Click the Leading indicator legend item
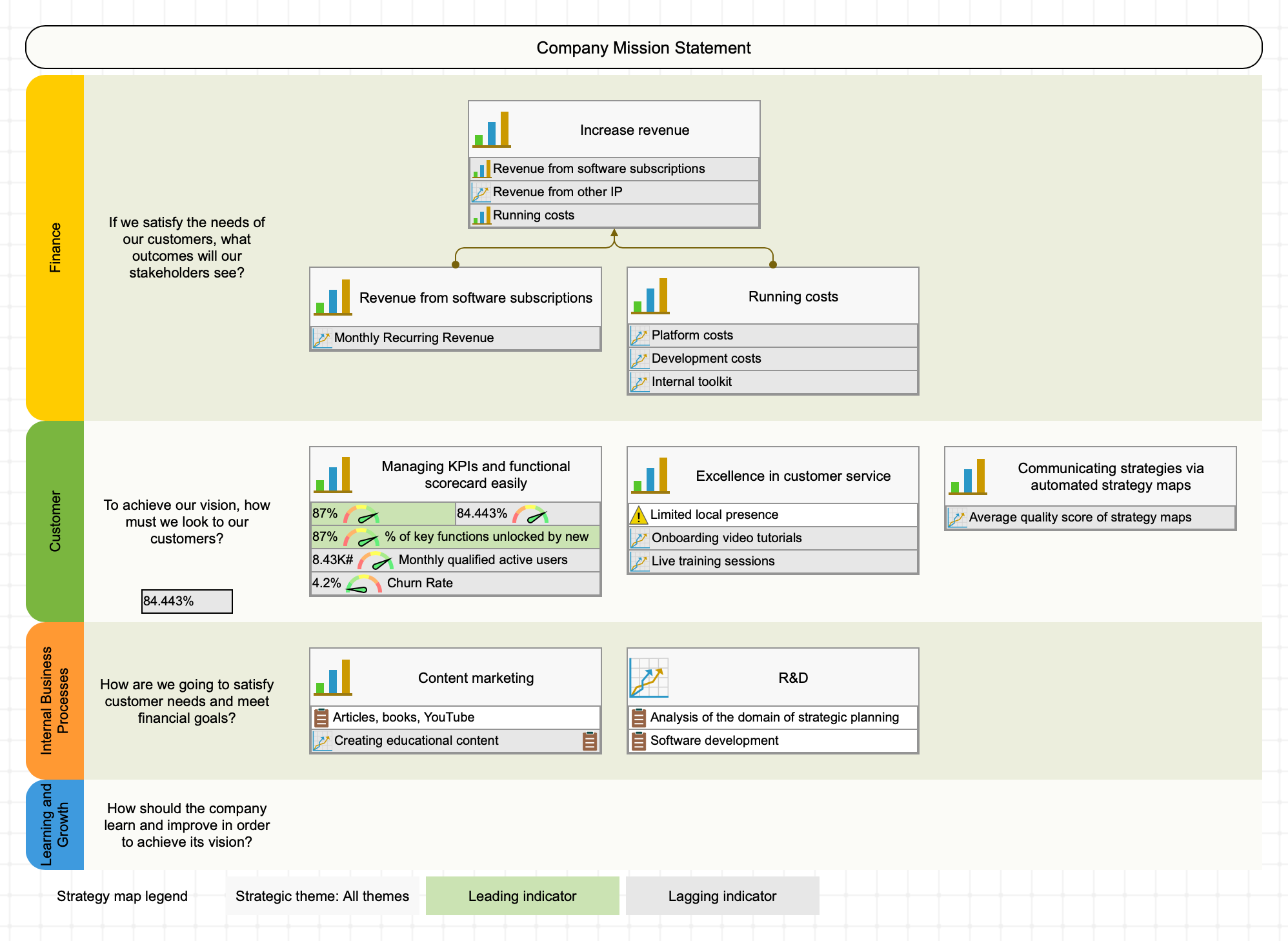 pos(522,896)
